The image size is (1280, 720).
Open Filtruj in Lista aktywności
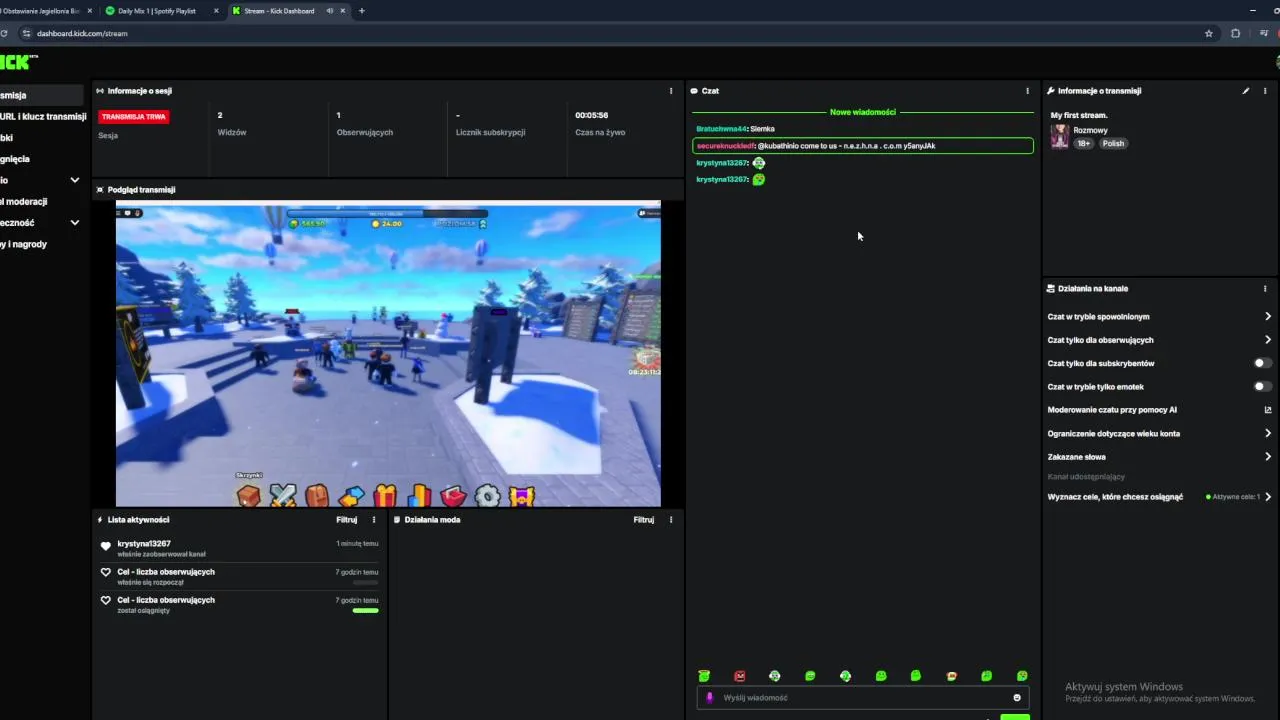[346, 520]
